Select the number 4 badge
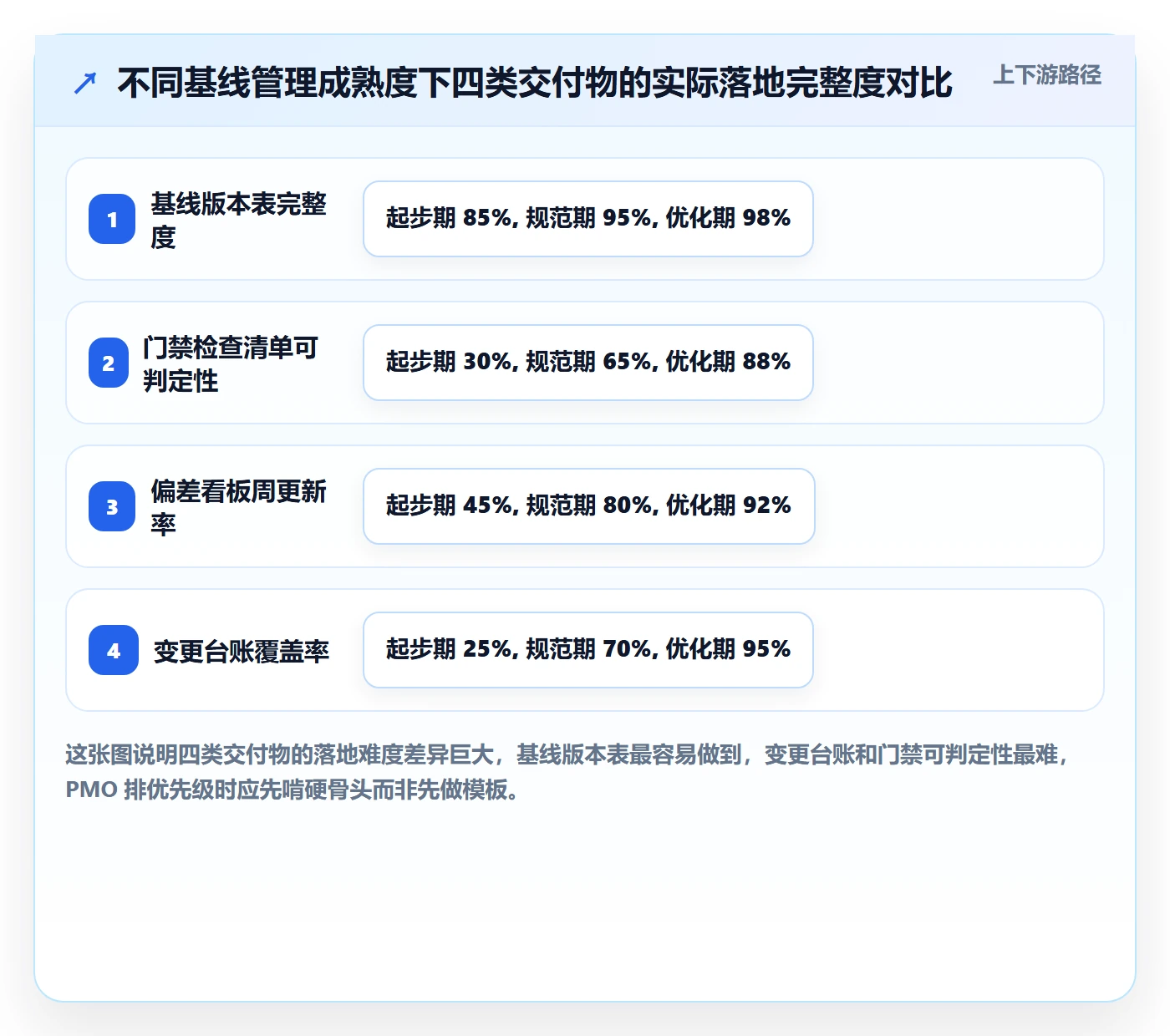Image resolution: width=1170 pixels, height=1036 pixels. click(x=114, y=650)
